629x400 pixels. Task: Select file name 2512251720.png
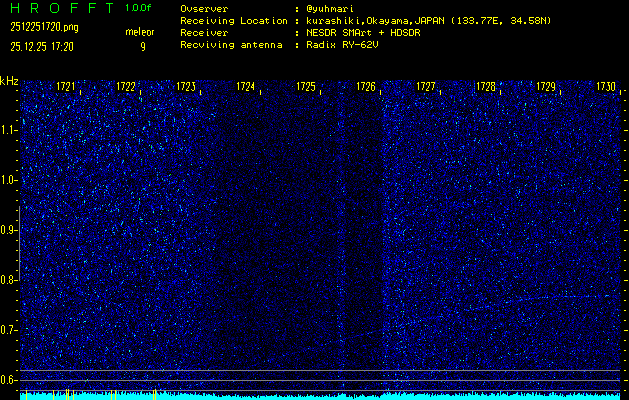point(45,27)
